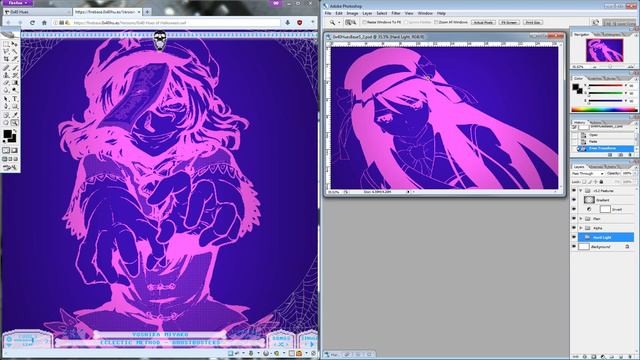This screenshot has height=360, width=640.
Task: Select the Free Transform history state
Action: tap(606, 148)
